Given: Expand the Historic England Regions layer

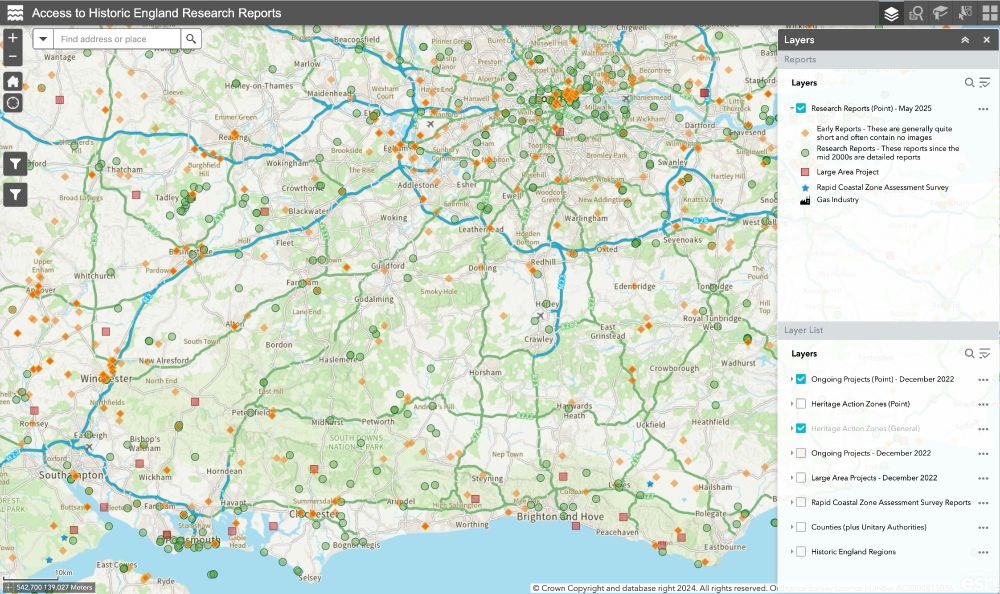Looking at the screenshot, I should pyautogui.click(x=791, y=552).
